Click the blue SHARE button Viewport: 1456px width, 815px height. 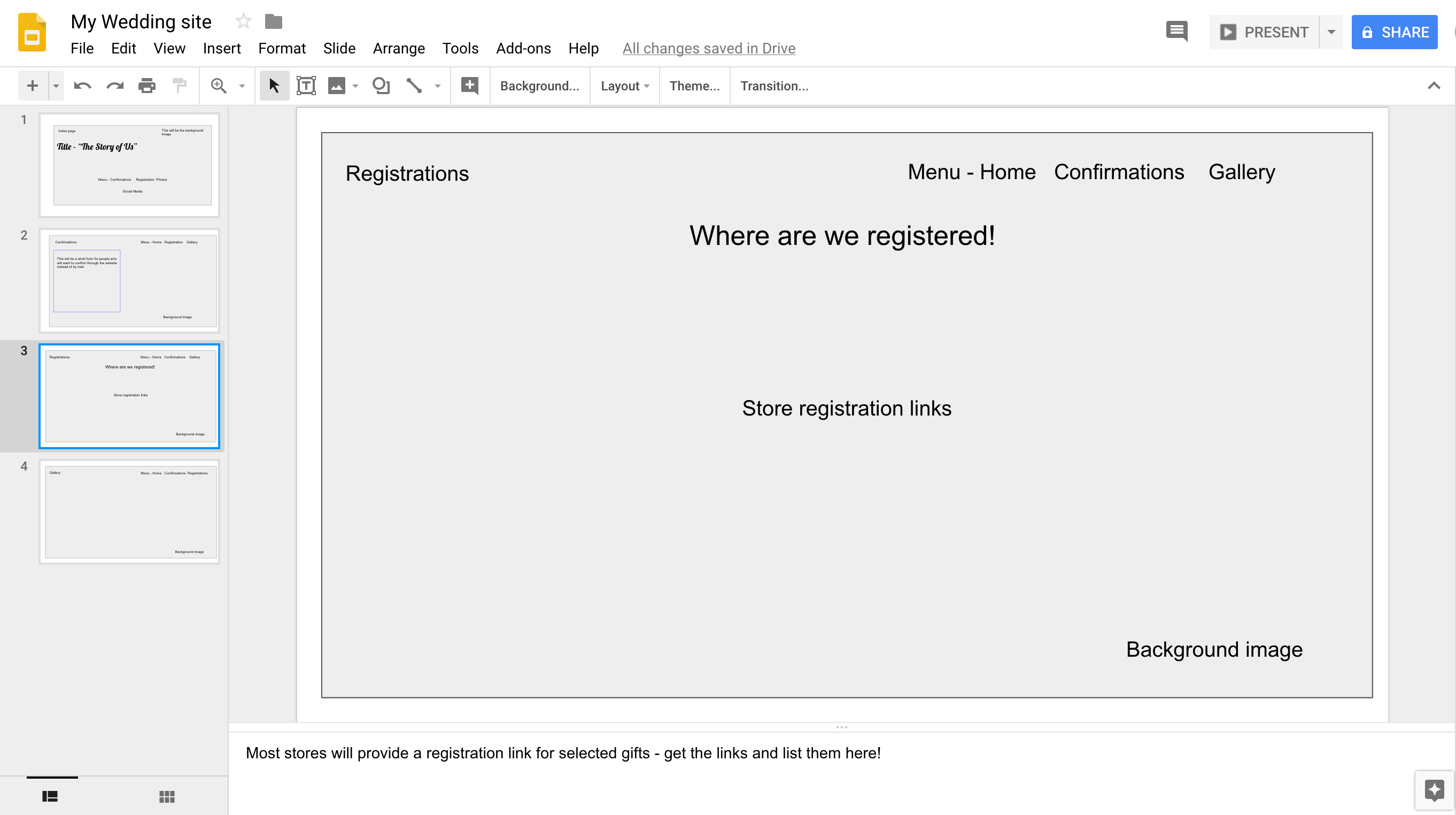(x=1394, y=32)
